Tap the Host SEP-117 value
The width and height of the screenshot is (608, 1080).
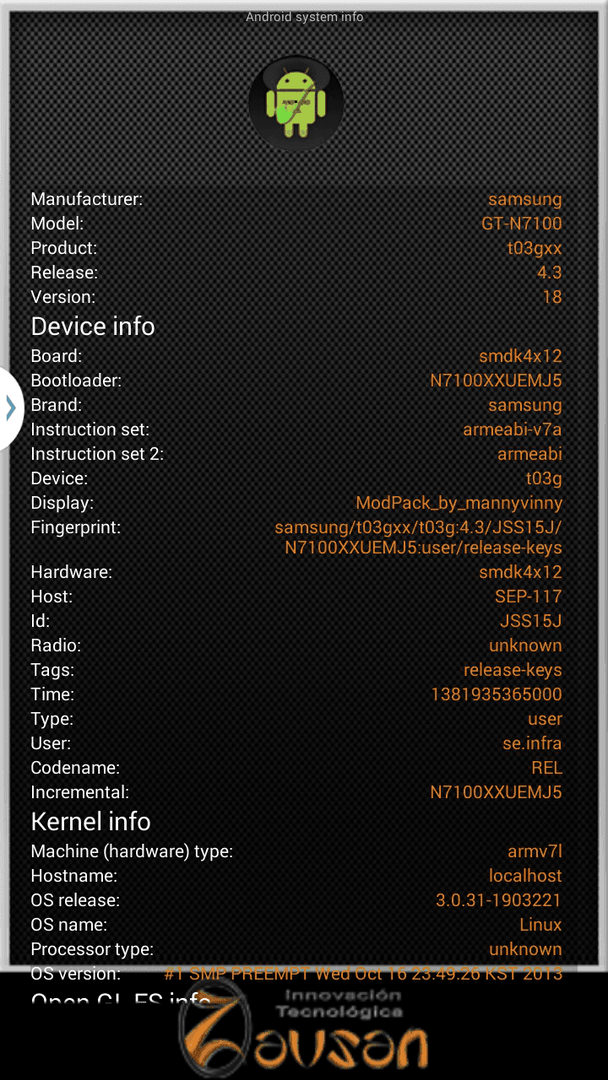[x=528, y=596]
